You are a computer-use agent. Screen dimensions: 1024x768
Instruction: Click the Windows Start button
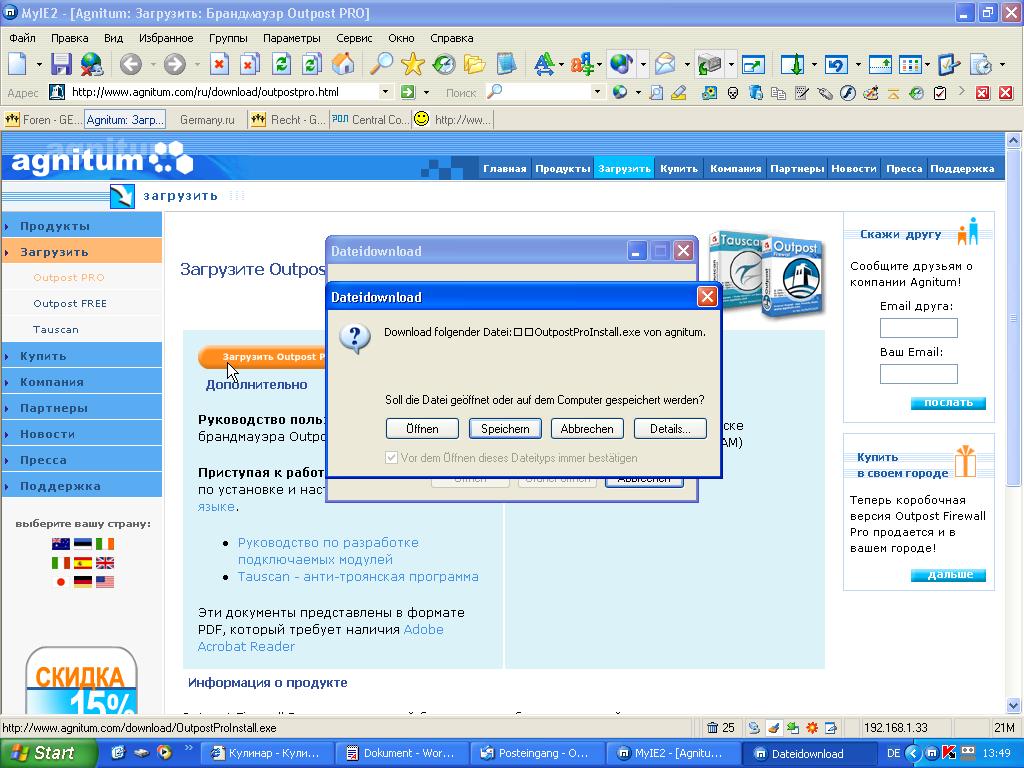pos(48,753)
